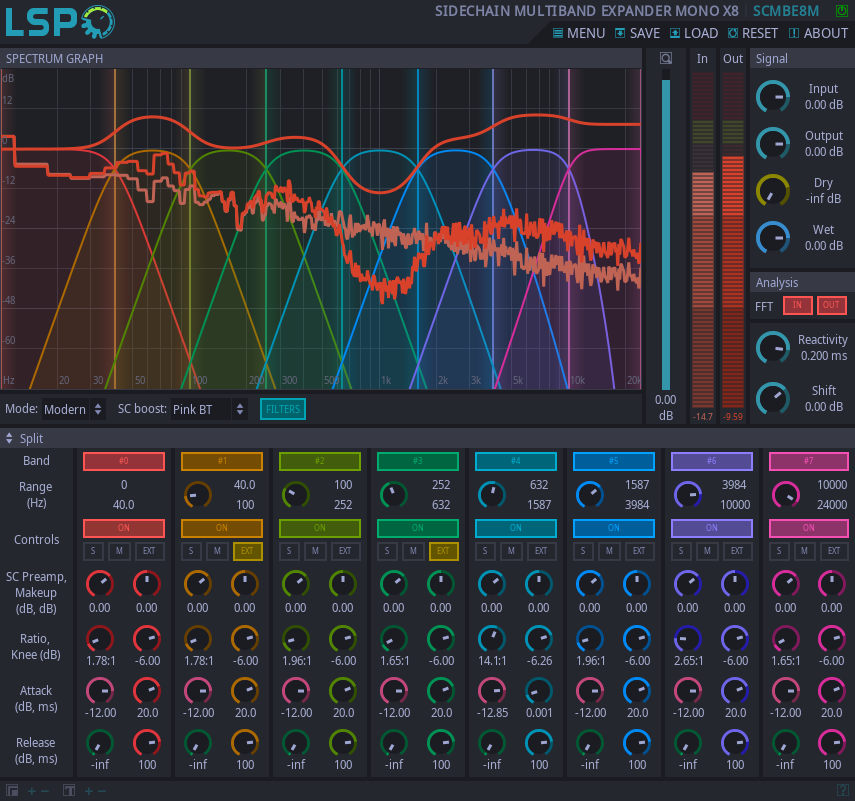The width and height of the screenshot is (855, 801).
Task: Click plus next to UI scaling icon
Action: (32, 791)
